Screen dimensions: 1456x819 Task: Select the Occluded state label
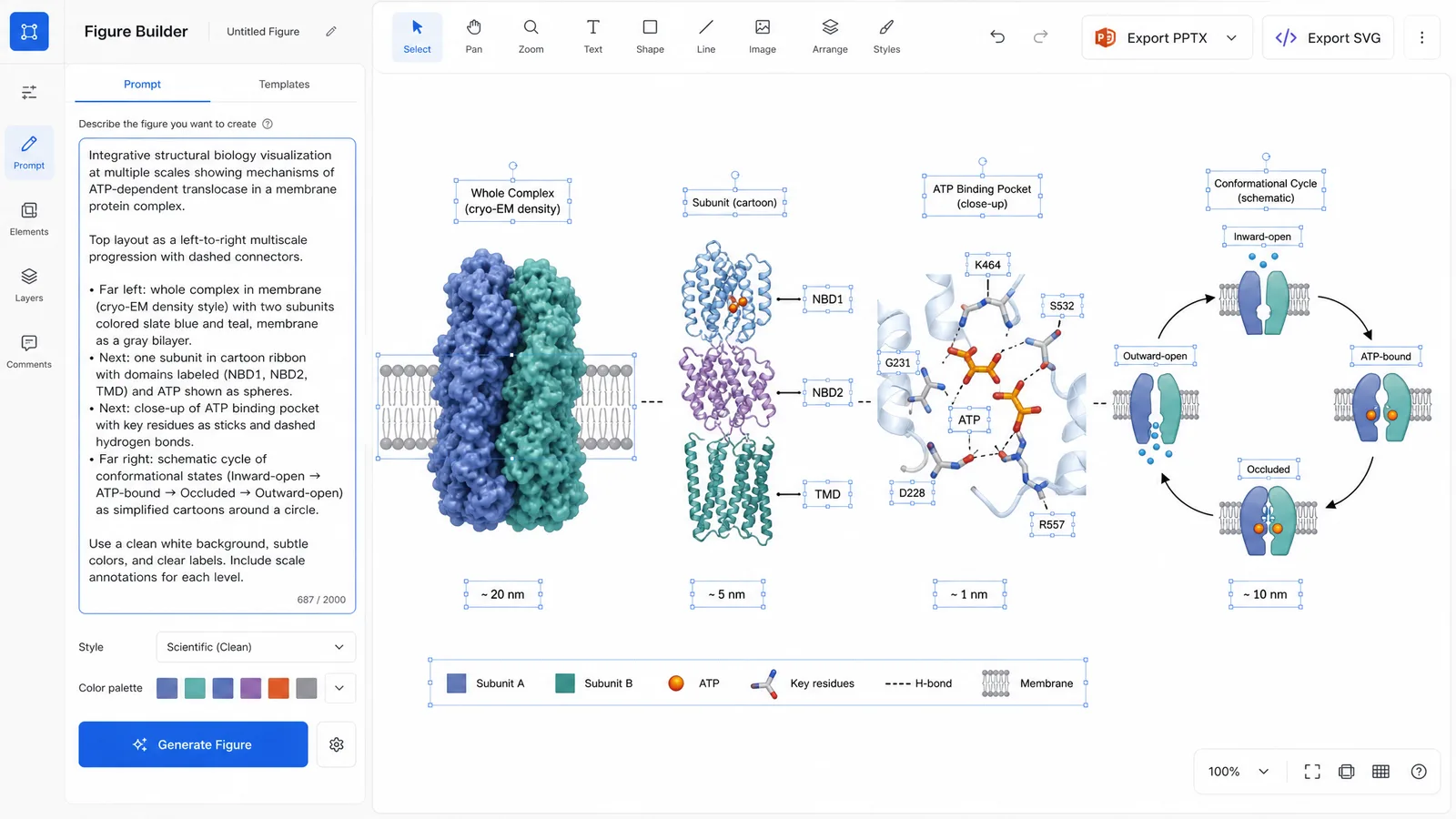1268,470
